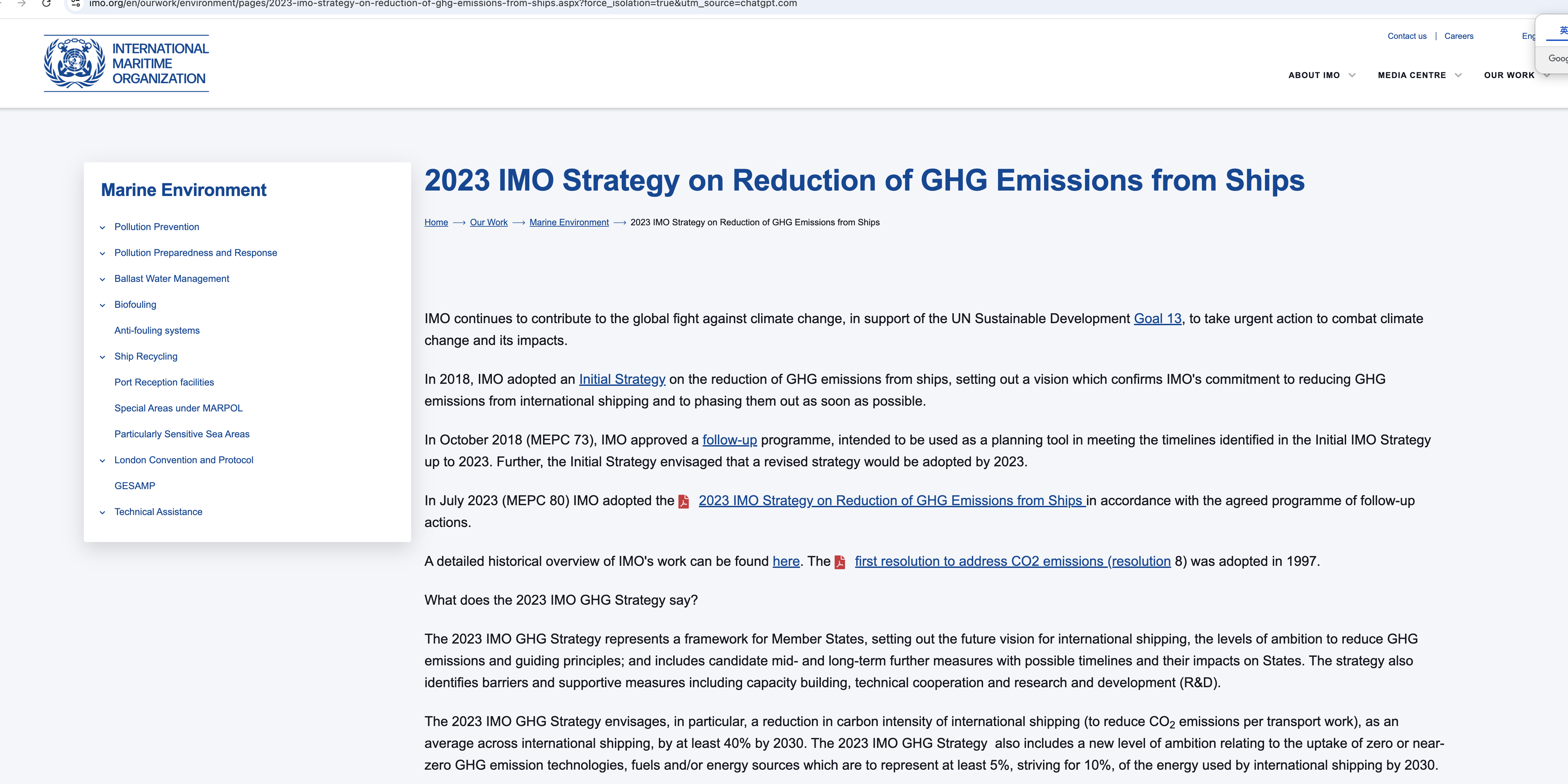
Task: Open the follow-up programme link
Action: 730,440
